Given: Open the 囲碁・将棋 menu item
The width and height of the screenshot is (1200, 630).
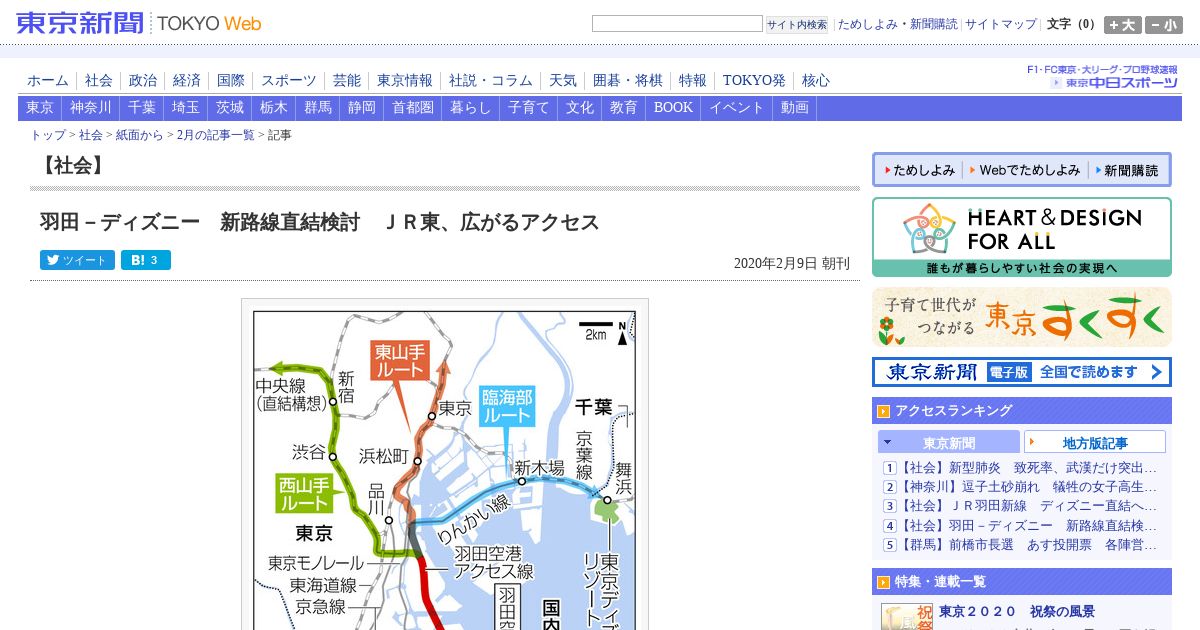Looking at the screenshot, I should [628, 81].
